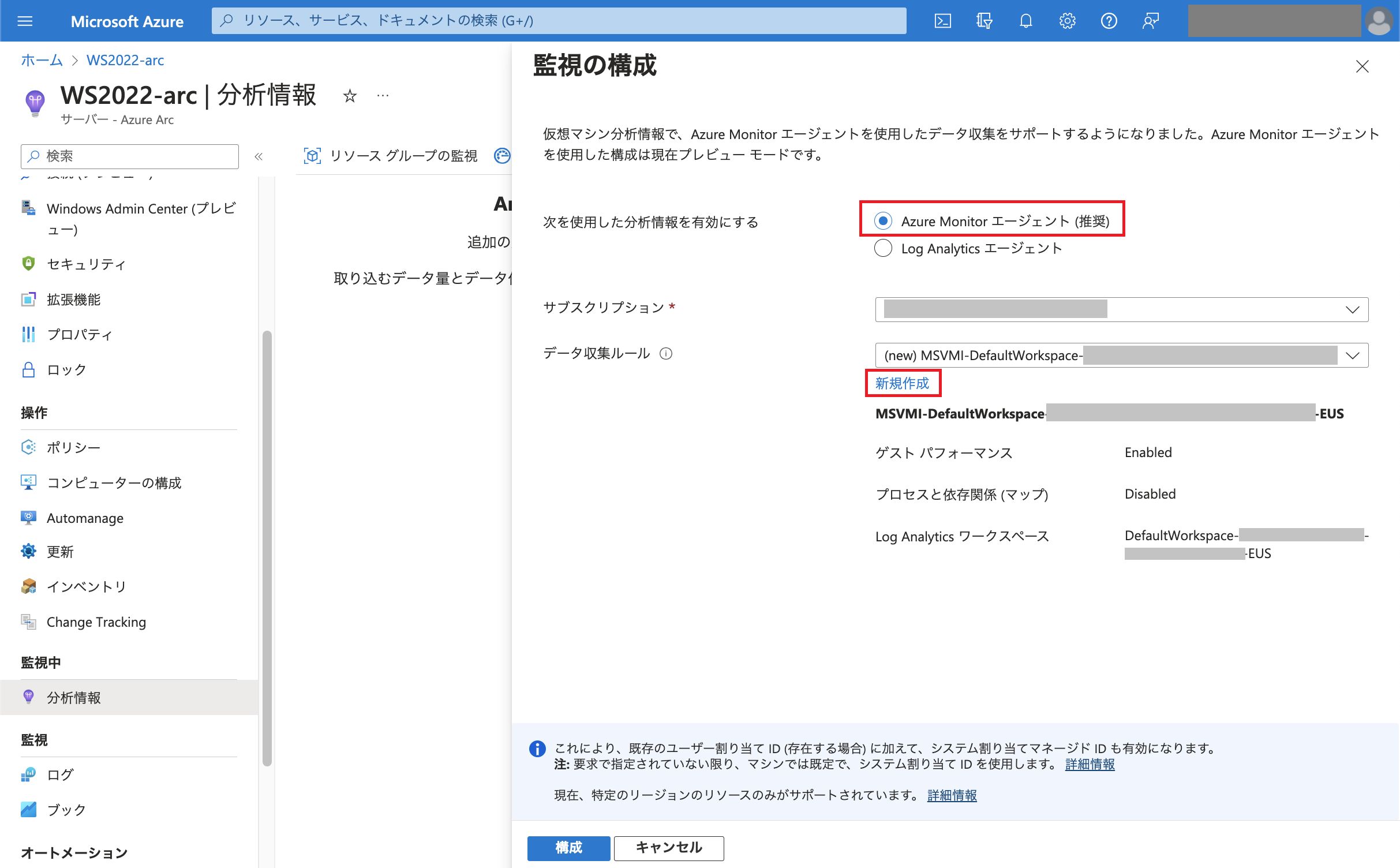Close the 監視の構成 panel
The height and width of the screenshot is (868, 1400).
point(1362,67)
